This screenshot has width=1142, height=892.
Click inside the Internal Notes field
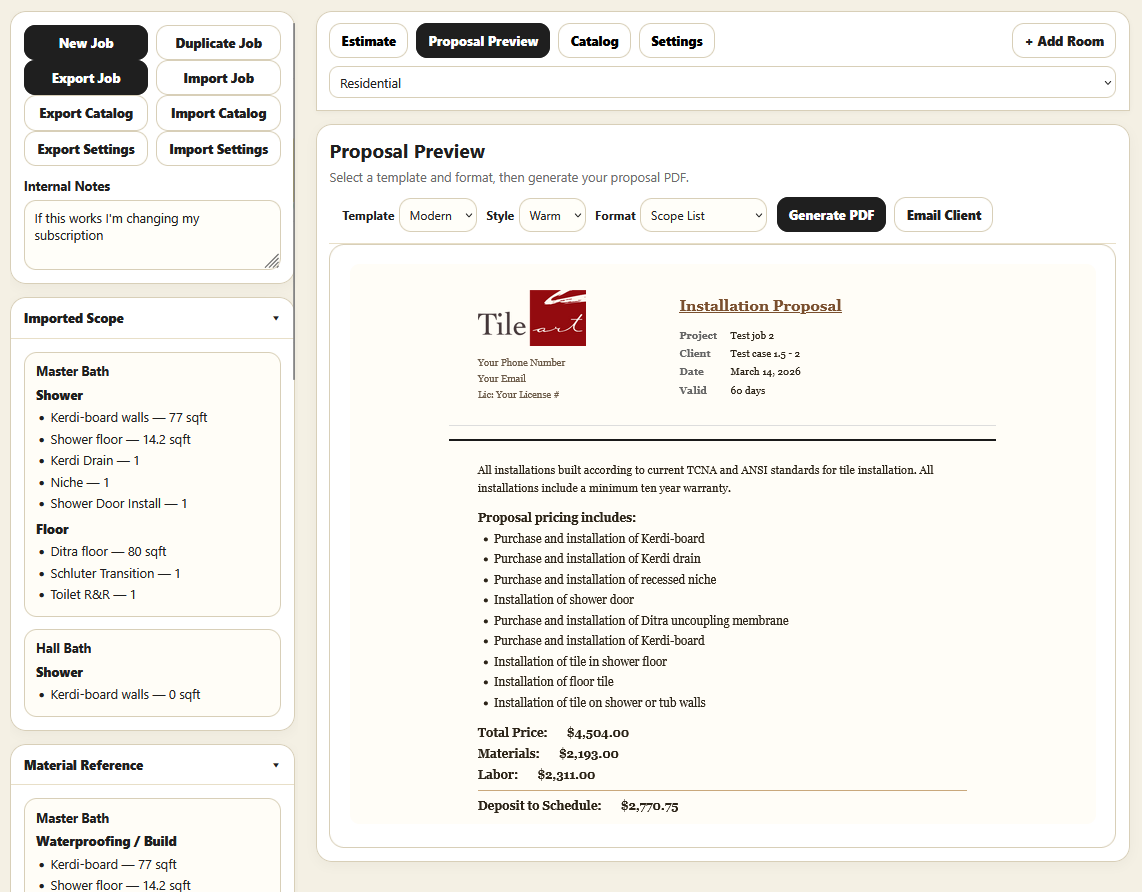coord(152,235)
